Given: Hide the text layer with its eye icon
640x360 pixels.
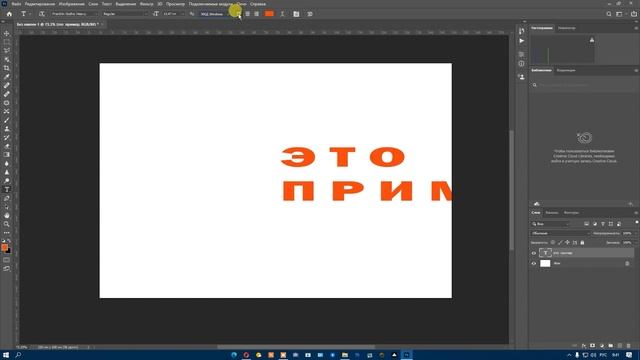Looking at the screenshot, I should point(533,253).
